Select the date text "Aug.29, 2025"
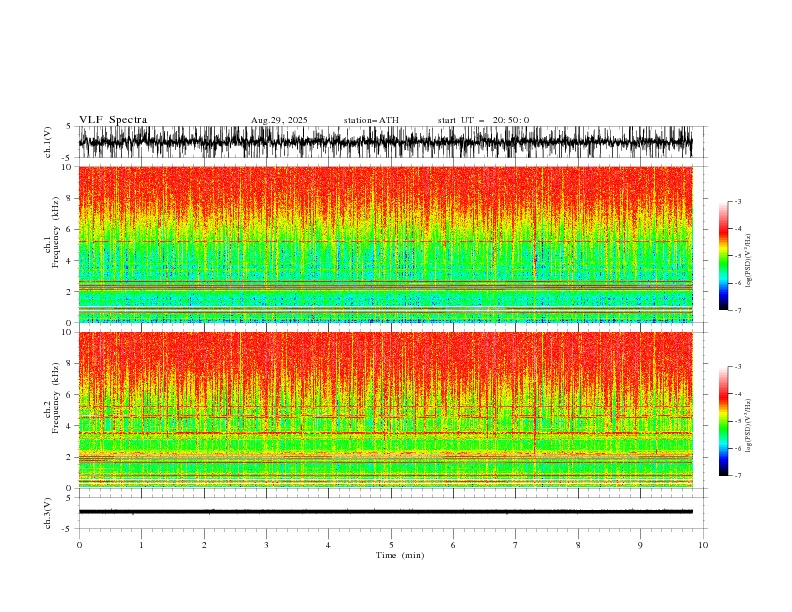The width and height of the screenshot is (792, 612). [279, 120]
